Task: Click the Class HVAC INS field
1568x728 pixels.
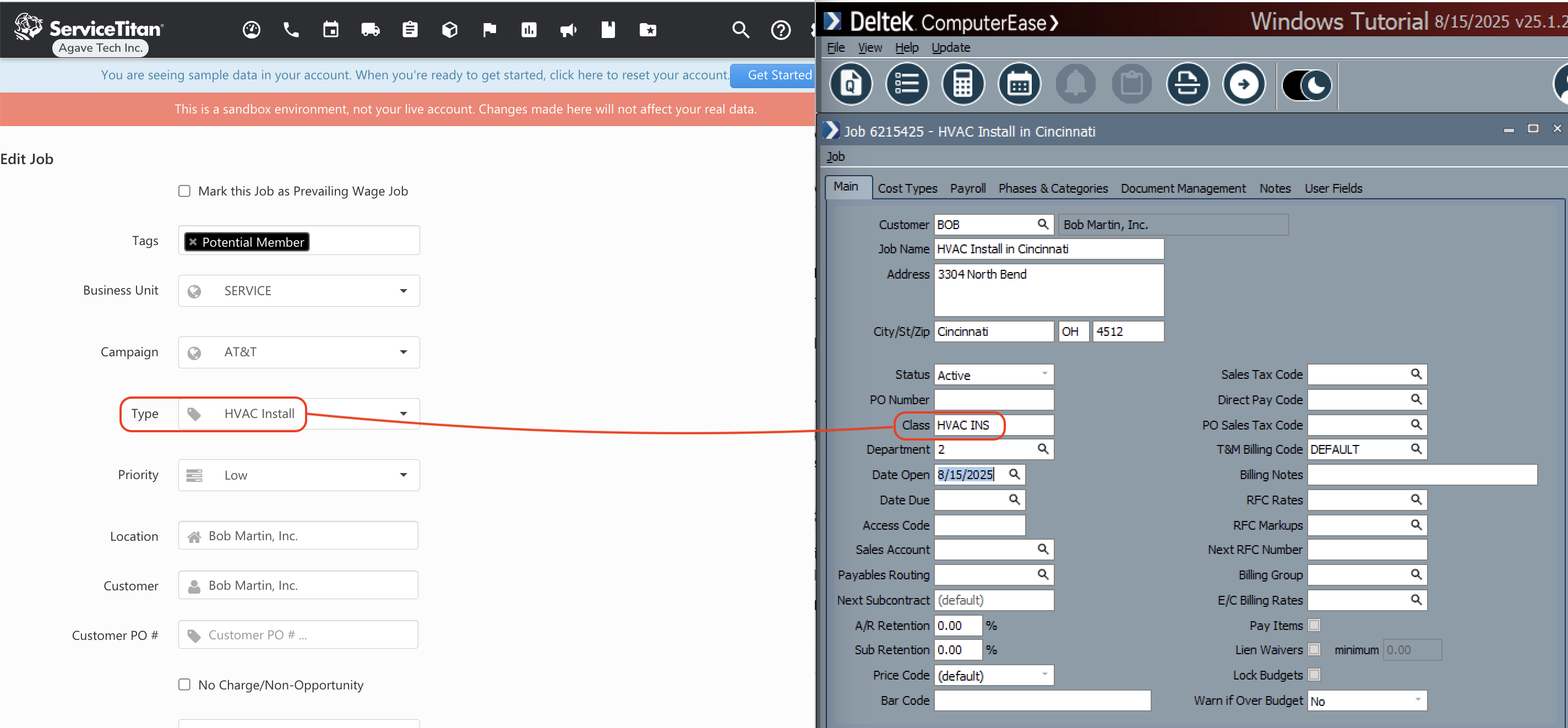Action: (994, 425)
